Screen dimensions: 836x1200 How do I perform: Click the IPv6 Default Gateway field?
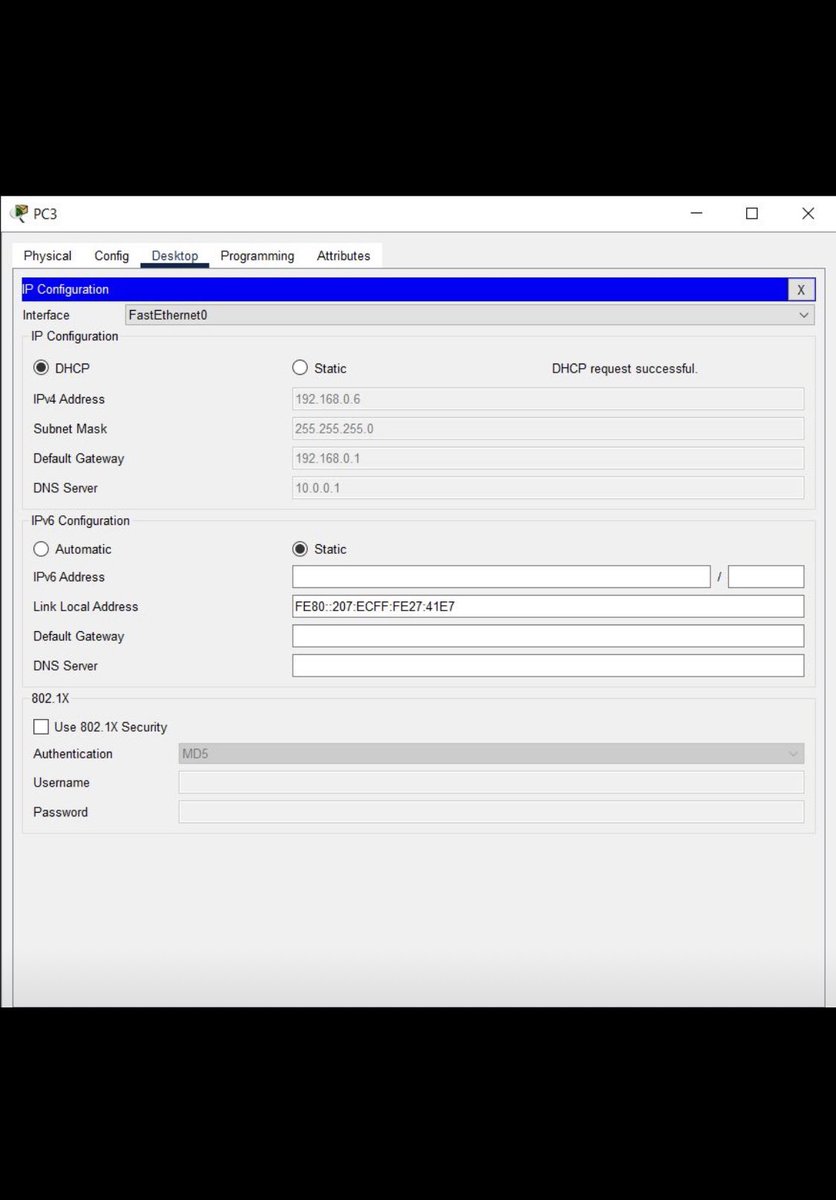[x=548, y=636]
